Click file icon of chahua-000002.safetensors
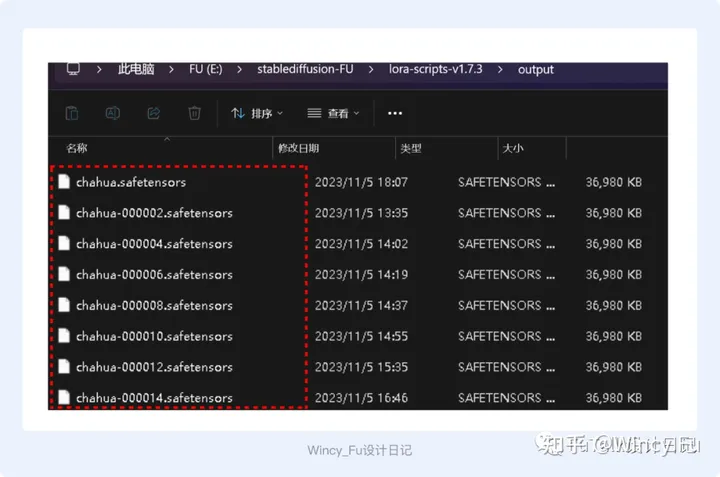This screenshot has width=720, height=477. click(x=64, y=213)
